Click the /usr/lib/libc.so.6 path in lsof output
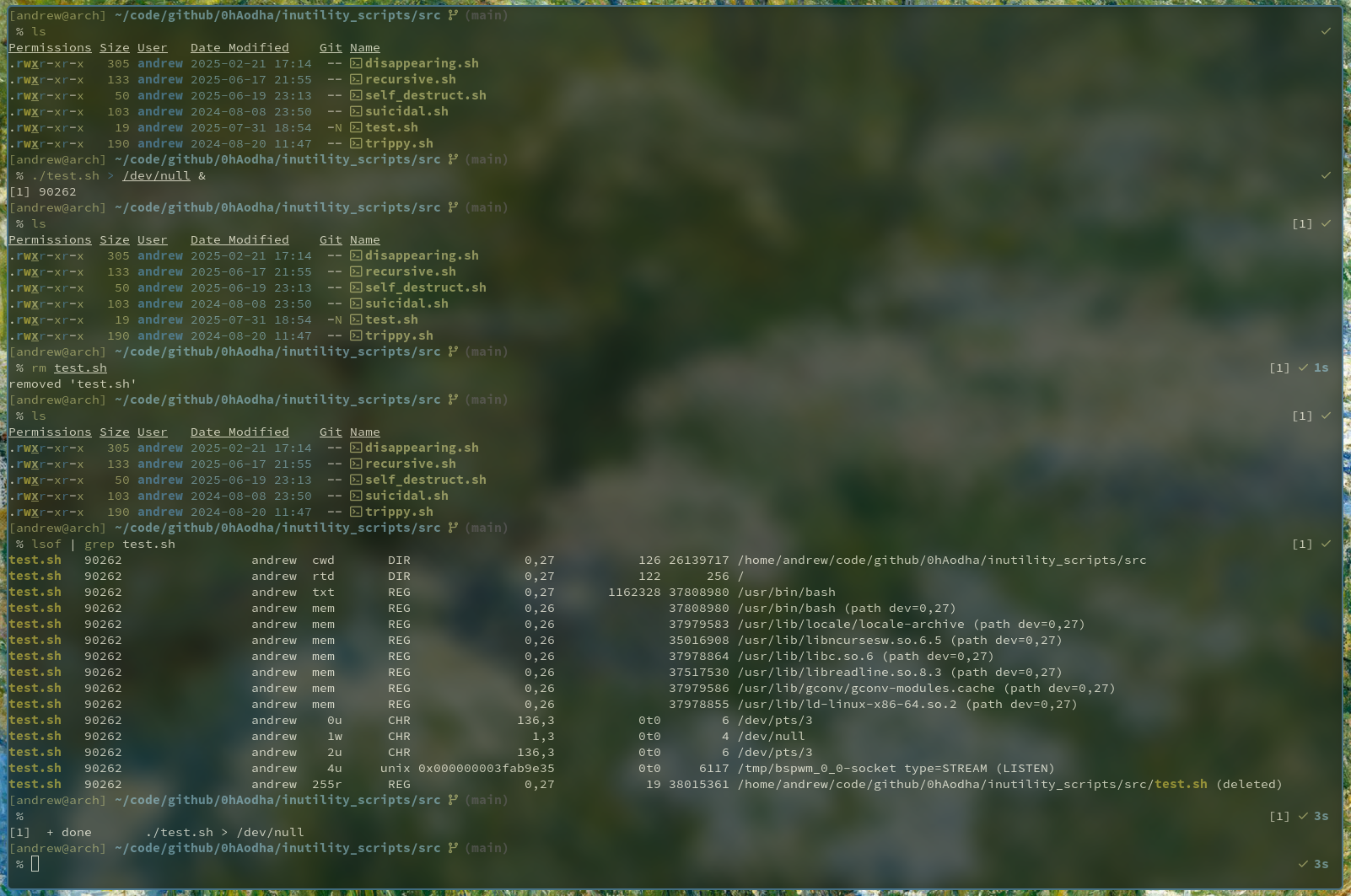The height and width of the screenshot is (896, 1351). 805,657
